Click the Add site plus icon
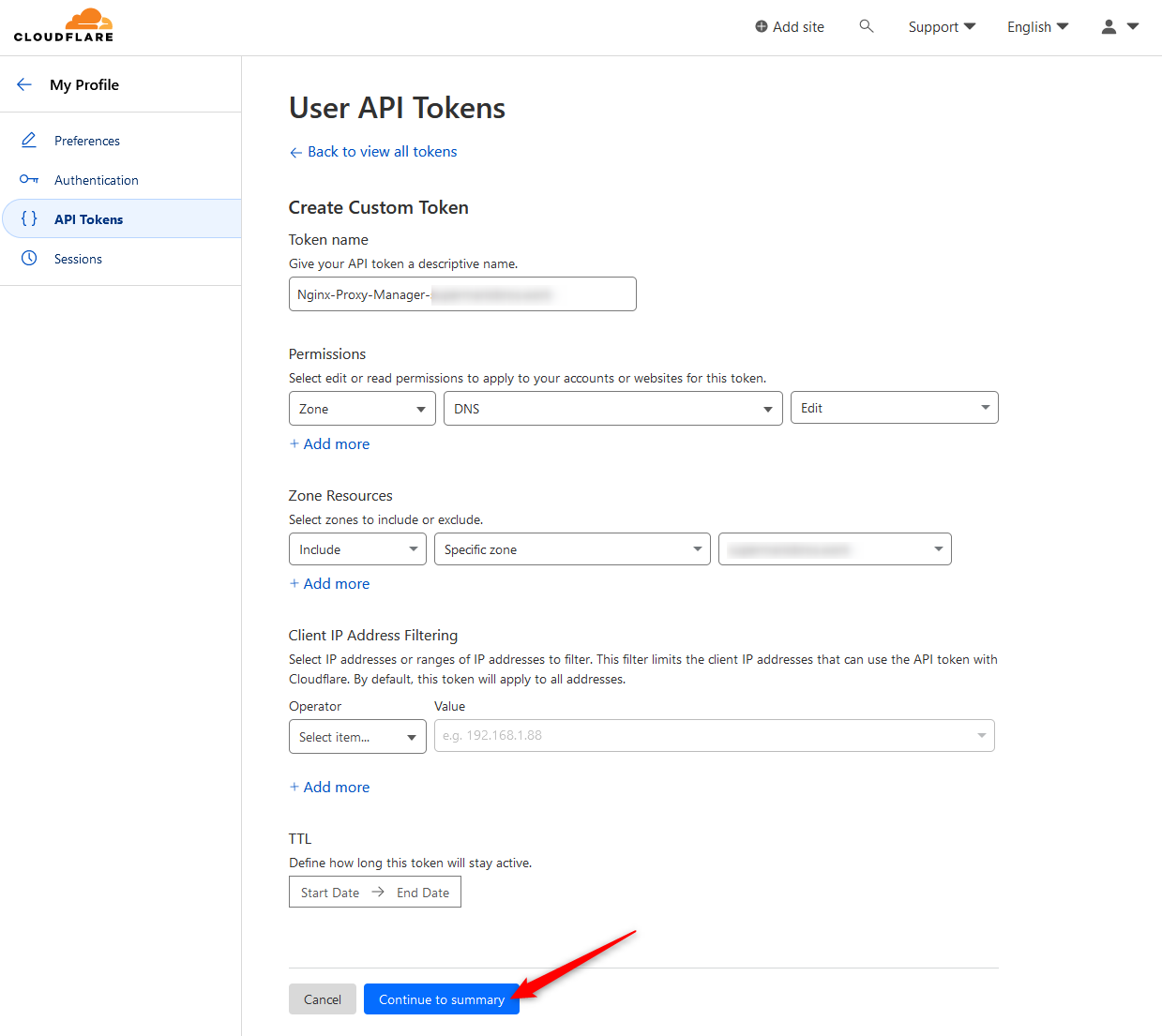This screenshot has width=1162, height=1036. [x=761, y=27]
